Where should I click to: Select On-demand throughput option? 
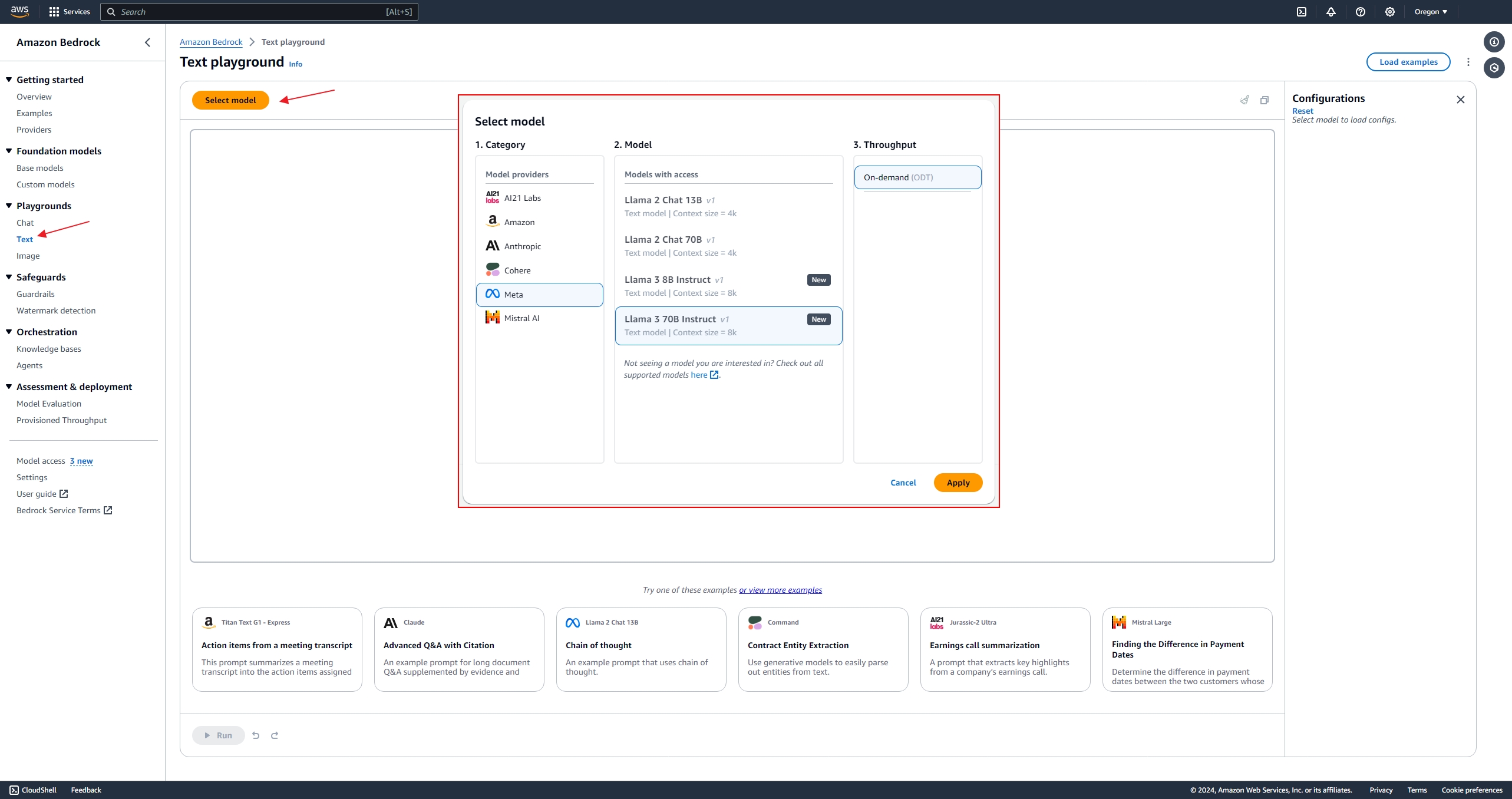tap(917, 177)
